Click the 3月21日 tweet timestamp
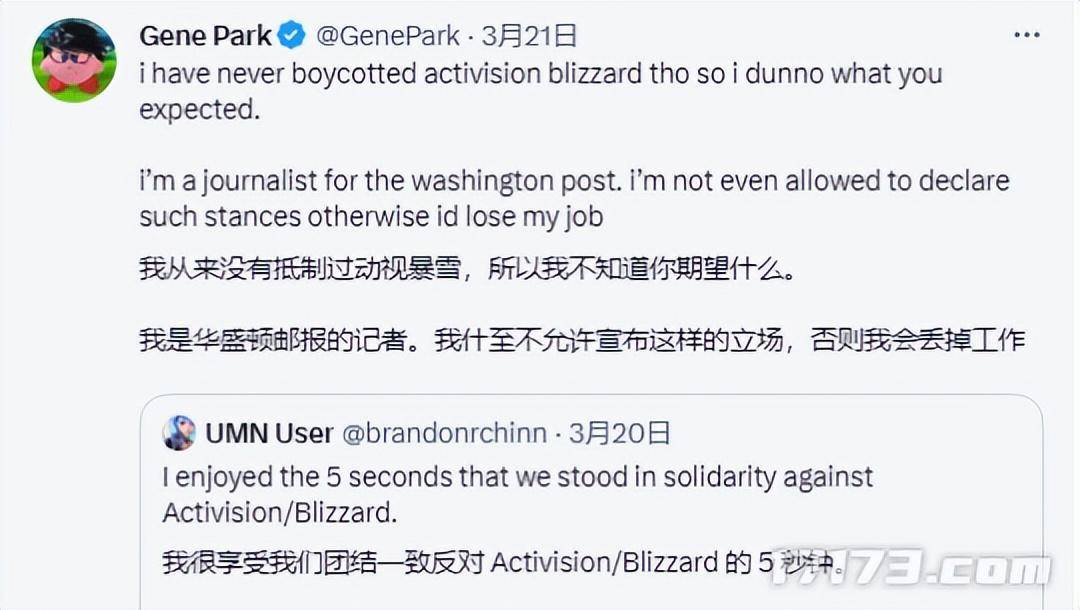1080x610 pixels. (529, 37)
